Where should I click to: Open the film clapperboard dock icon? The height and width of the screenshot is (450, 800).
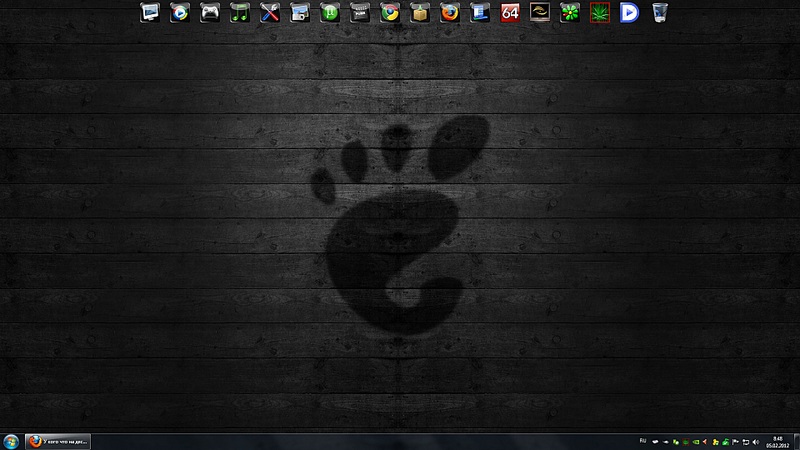click(x=360, y=12)
